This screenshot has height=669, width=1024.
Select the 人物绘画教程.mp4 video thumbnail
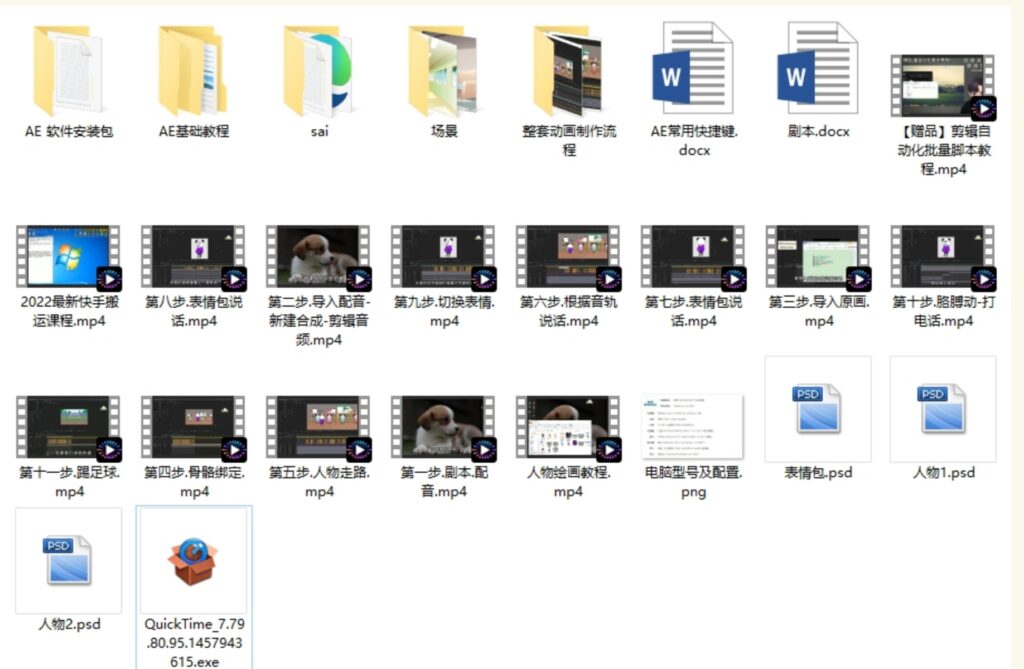coord(568,427)
